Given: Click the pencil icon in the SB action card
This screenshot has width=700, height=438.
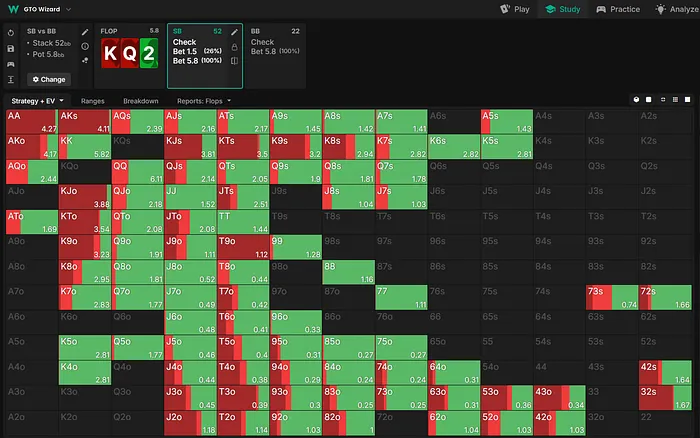Looking at the screenshot, I should pyautogui.click(x=234, y=32).
